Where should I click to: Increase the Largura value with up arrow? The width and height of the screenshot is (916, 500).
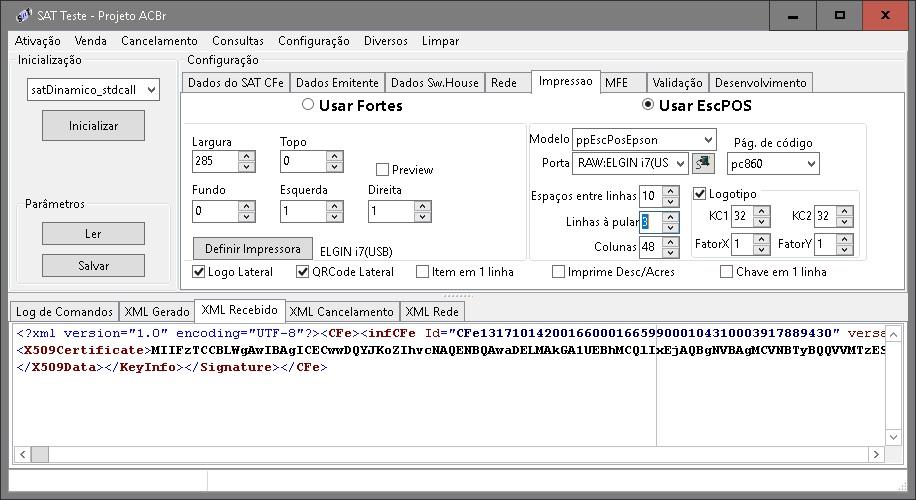247,156
